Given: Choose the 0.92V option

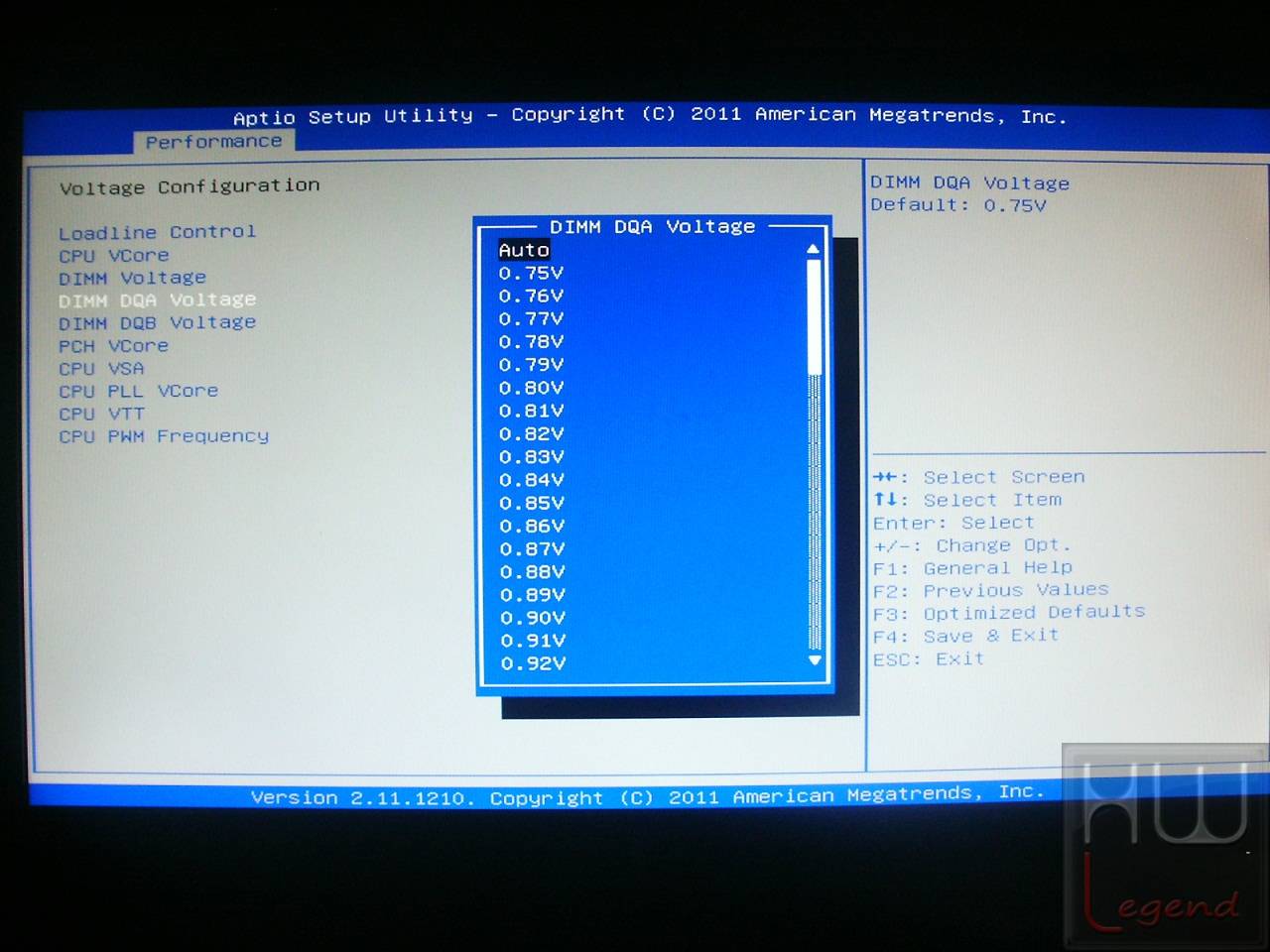Looking at the screenshot, I should 532,663.
